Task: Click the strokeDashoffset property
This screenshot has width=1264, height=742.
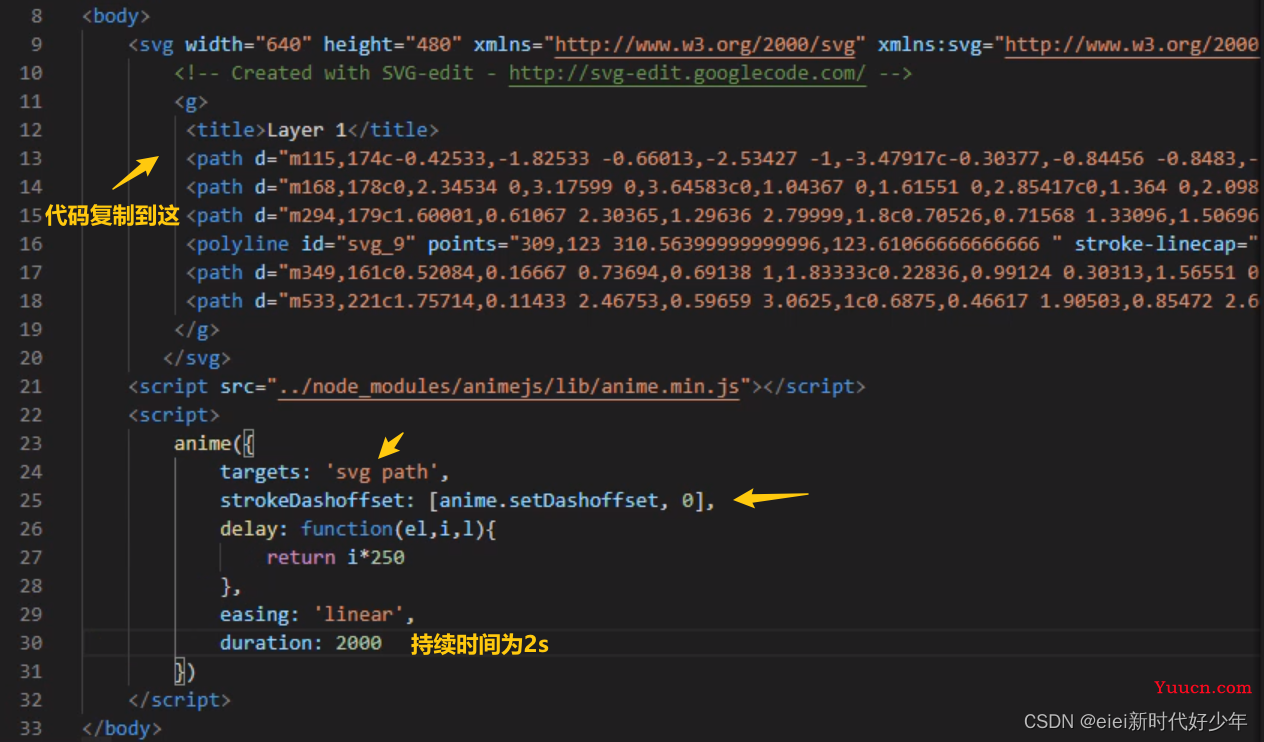Action: point(312,500)
